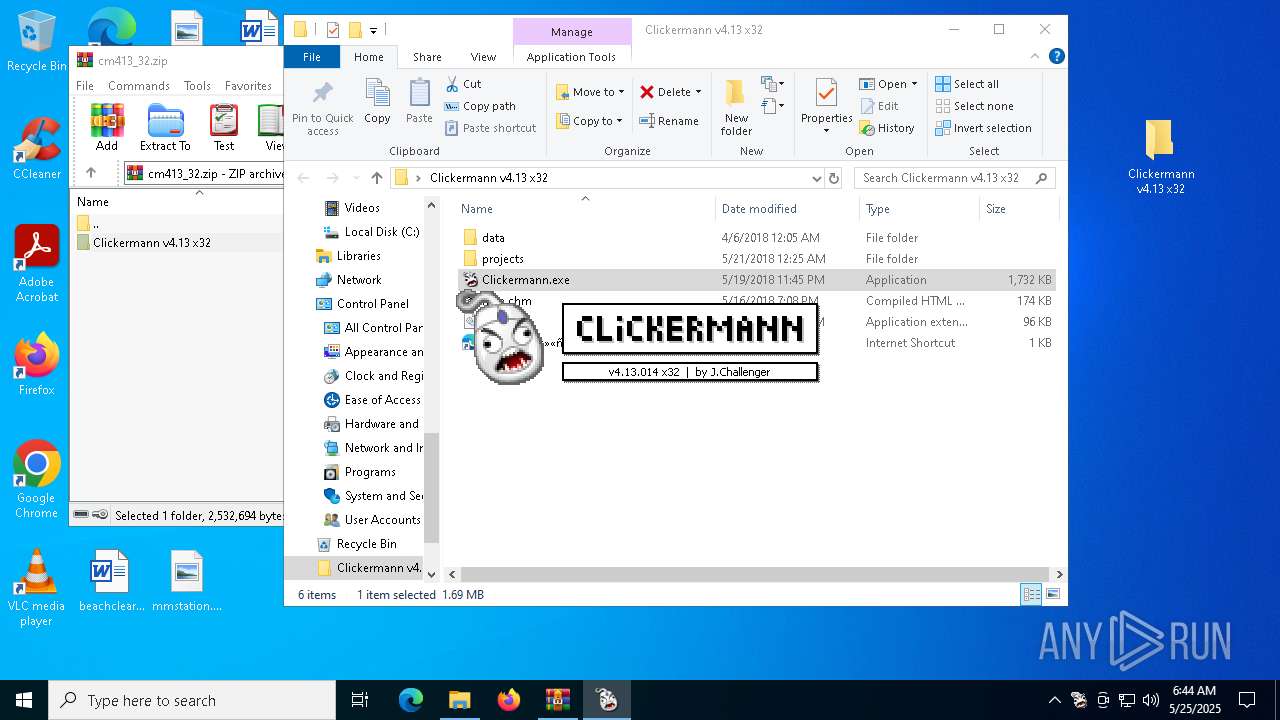Open Explorer Help question mark icon
Viewport: 1280px width, 720px height.
[1055, 57]
